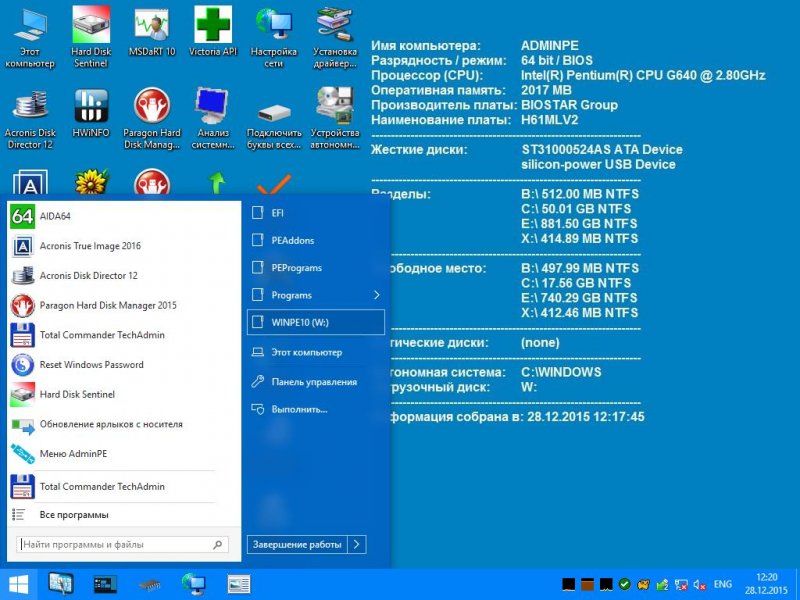The width and height of the screenshot is (800, 600).
Task: Select the Paragon Hard Disk Manag... desktop icon
Action: 152,118
